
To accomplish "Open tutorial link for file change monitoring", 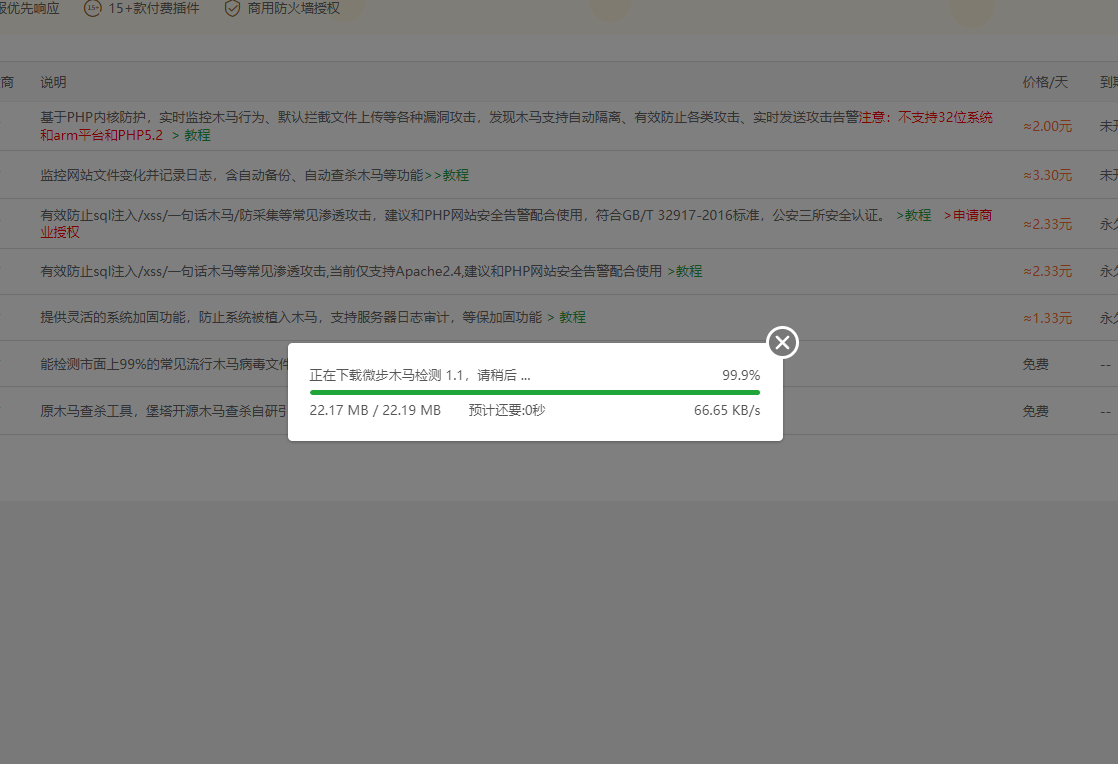I will [x=447, y=175].
